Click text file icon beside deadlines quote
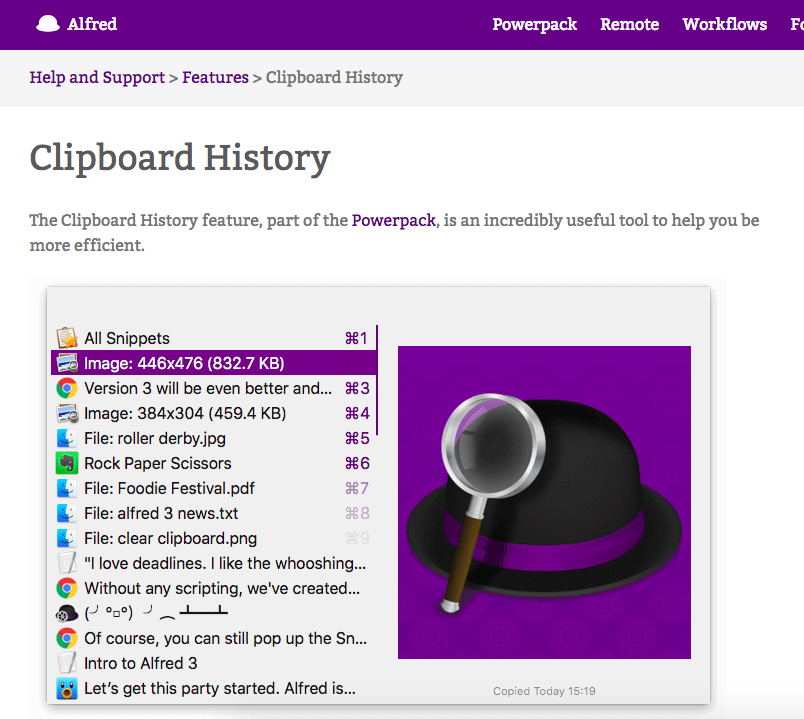 [67, 563]
